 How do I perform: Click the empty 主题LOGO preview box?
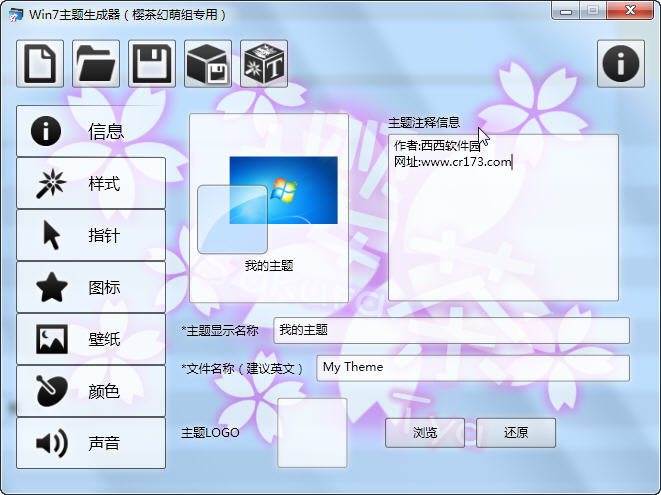[312, 433]
